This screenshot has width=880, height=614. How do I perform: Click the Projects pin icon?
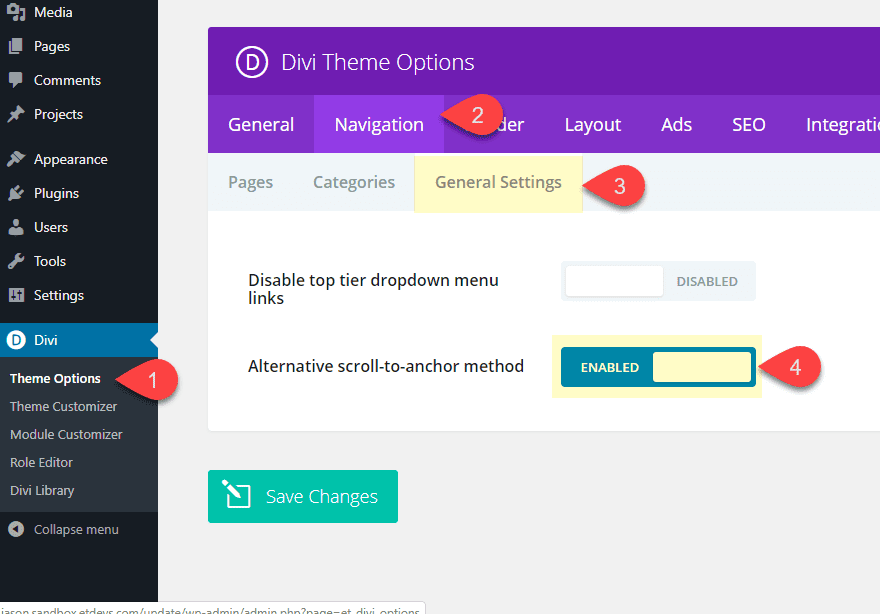pos(16,114)
